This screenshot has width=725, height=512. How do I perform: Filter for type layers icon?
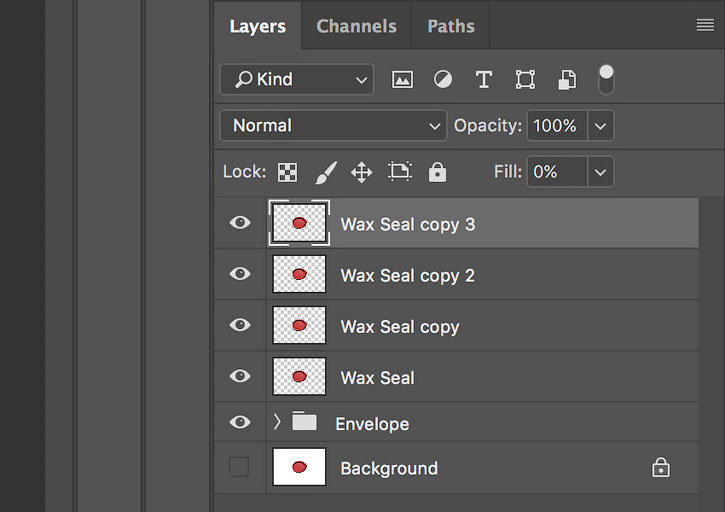tap(484, 80)
